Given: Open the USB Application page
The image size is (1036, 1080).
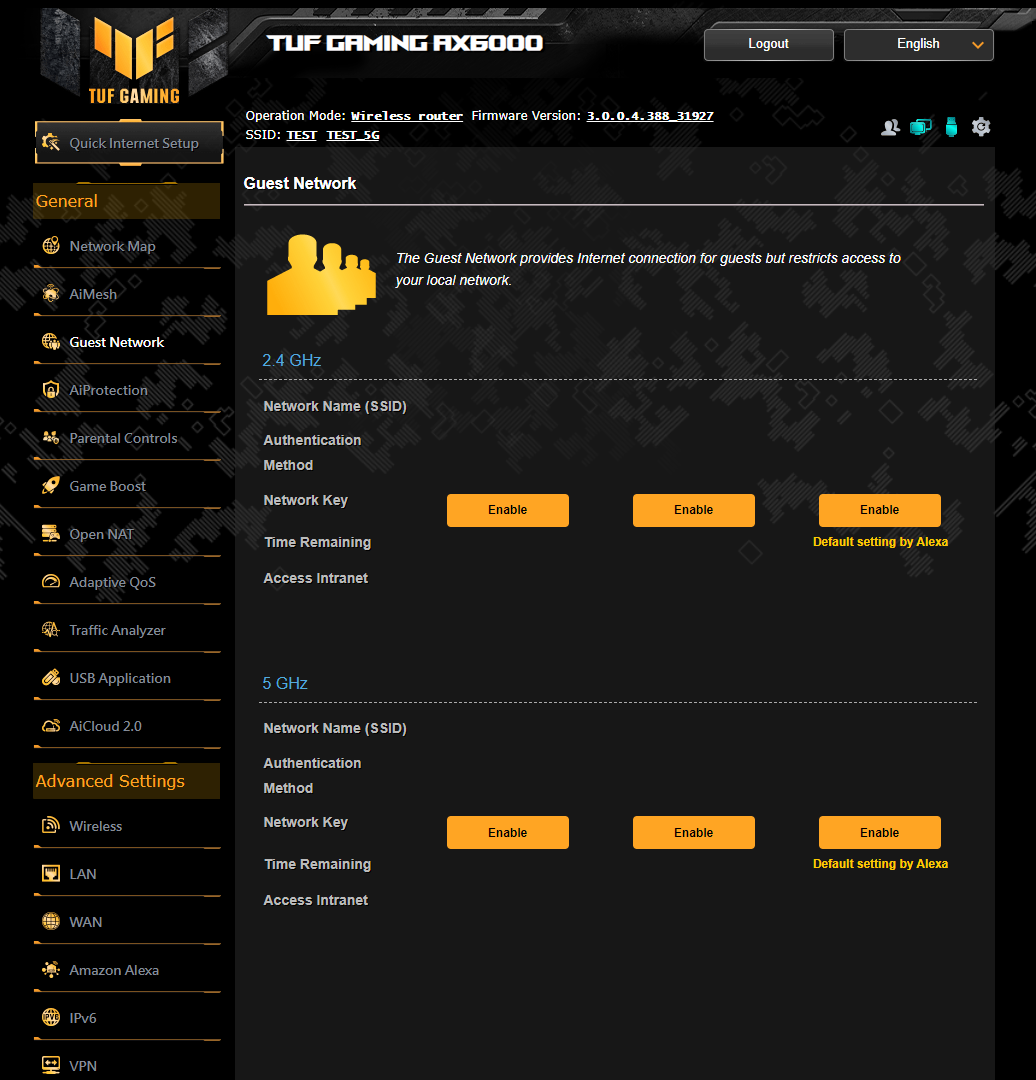Looking at the screenshot, I should (120, 678).
